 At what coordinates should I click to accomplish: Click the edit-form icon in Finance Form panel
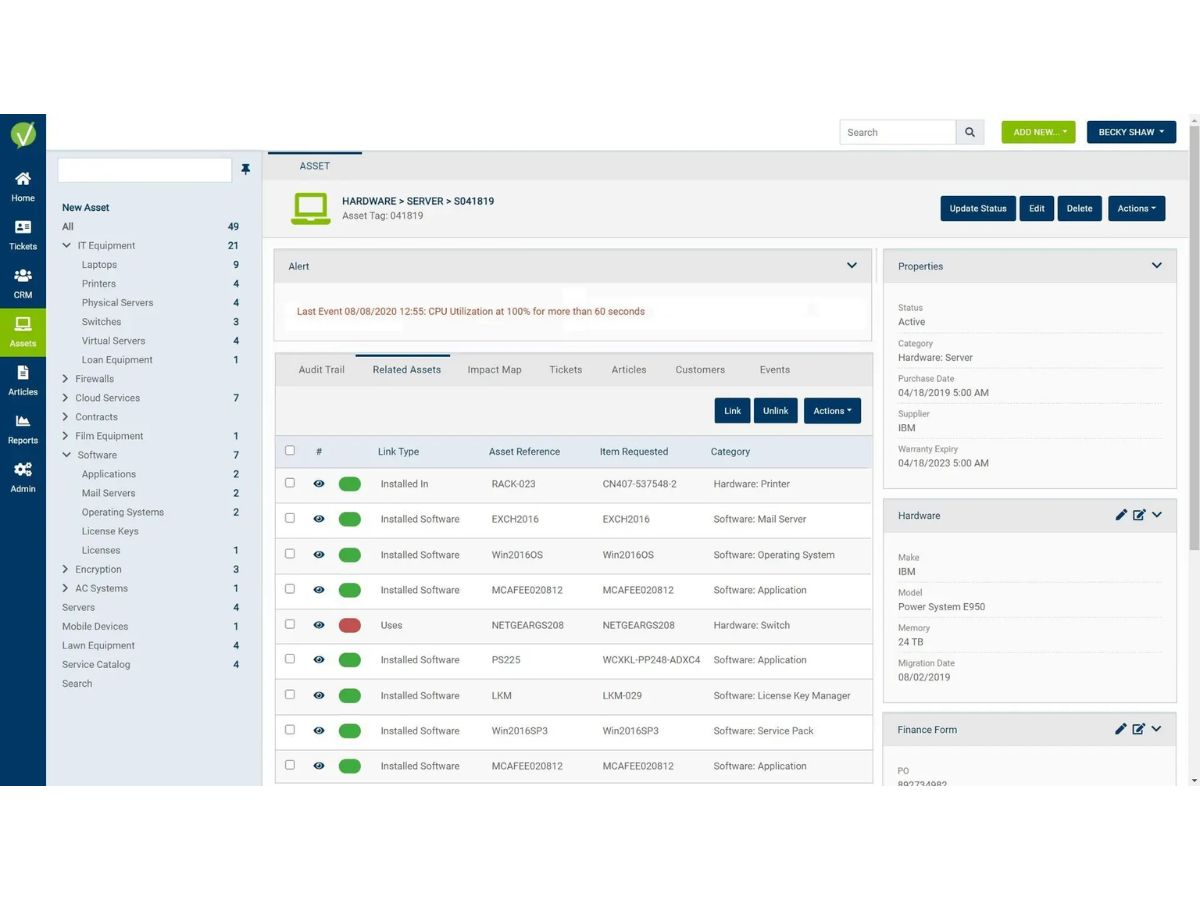pos(1139,729)
